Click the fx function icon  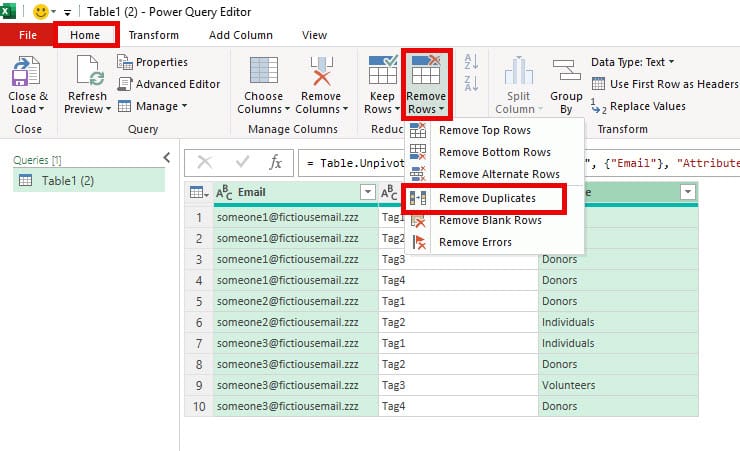click(275, 162)
